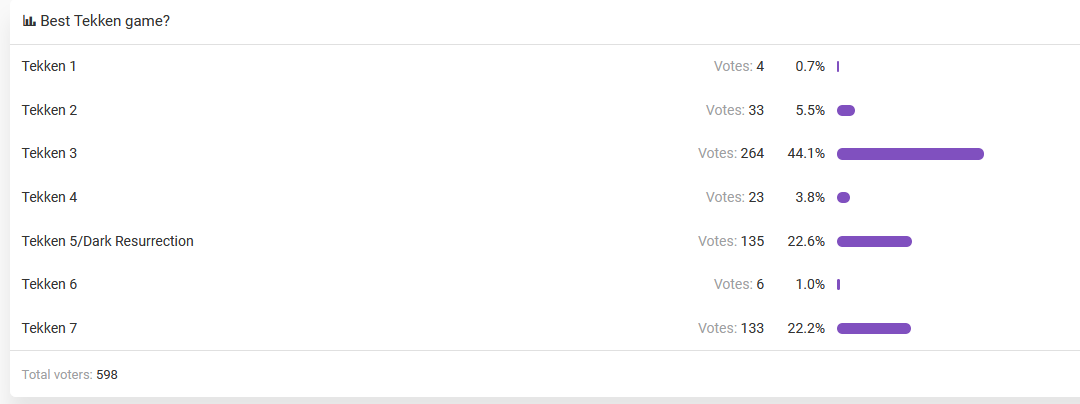The width and height of the screenshot is (1080, 404).
Task: Choose the Tekken 4 option text
Action: [50, 198]
